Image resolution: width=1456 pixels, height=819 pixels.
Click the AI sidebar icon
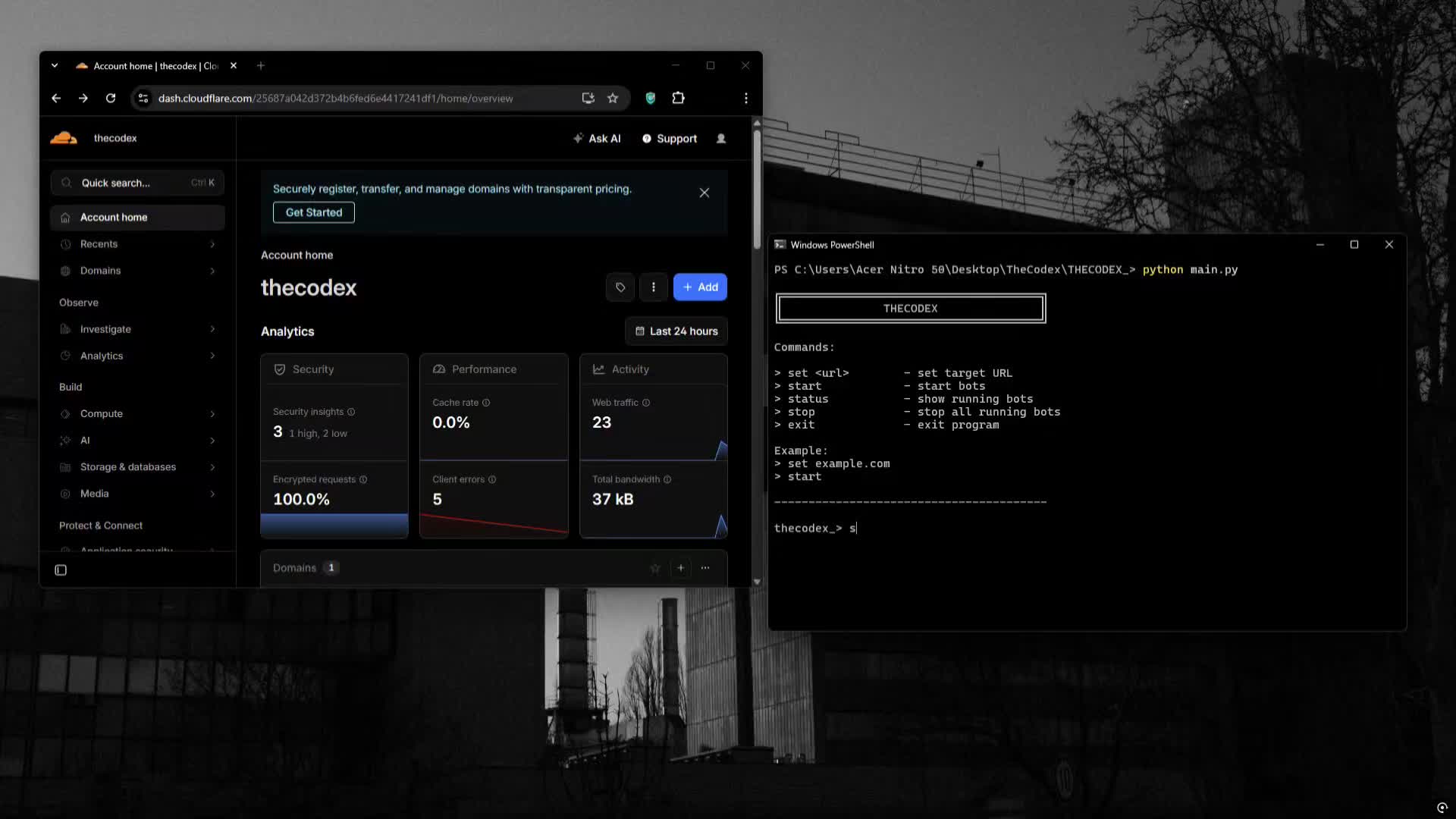click(x=65, y=441)
